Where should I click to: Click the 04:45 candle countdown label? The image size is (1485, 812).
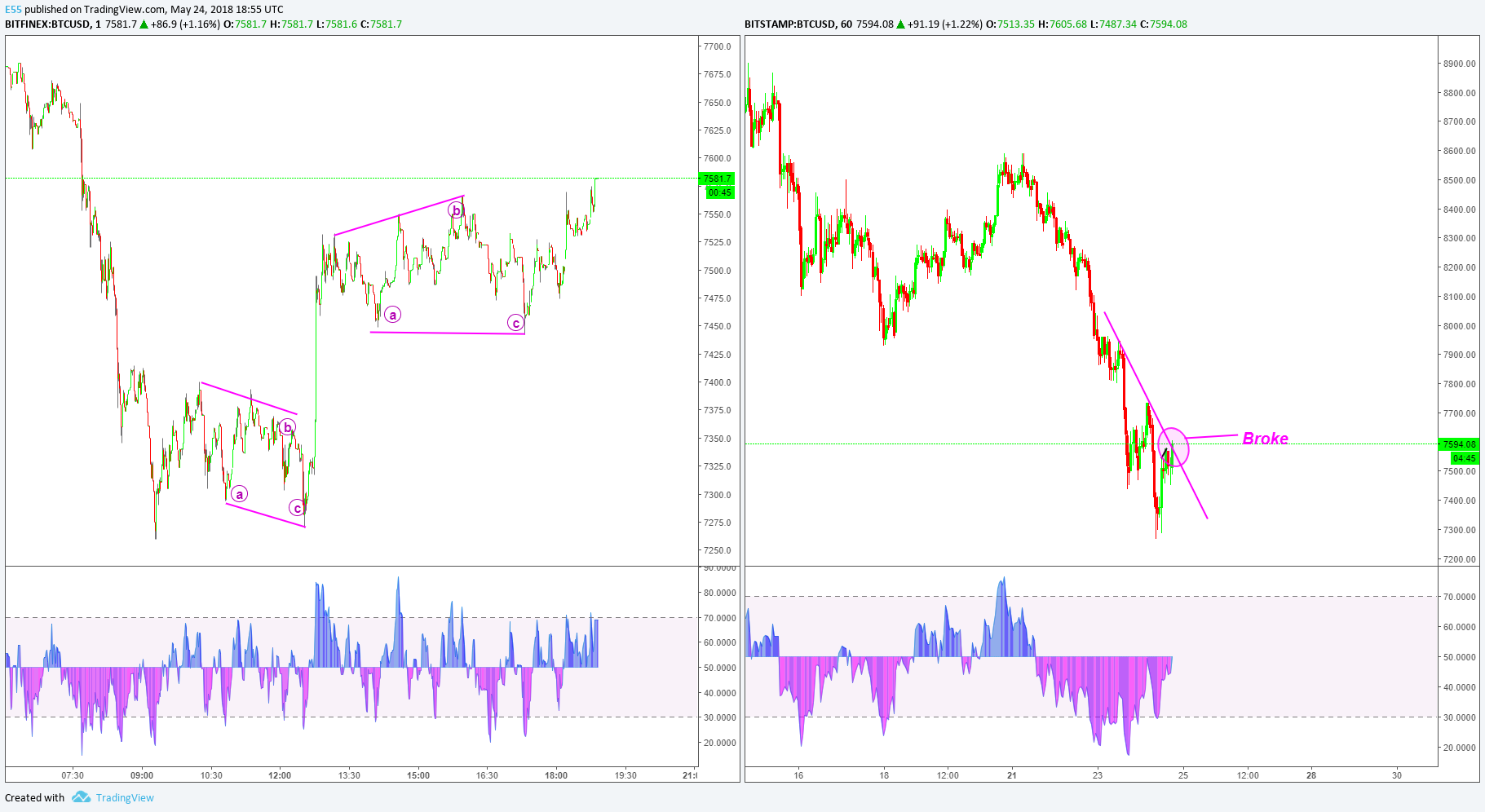click(x=1464, y=458)
